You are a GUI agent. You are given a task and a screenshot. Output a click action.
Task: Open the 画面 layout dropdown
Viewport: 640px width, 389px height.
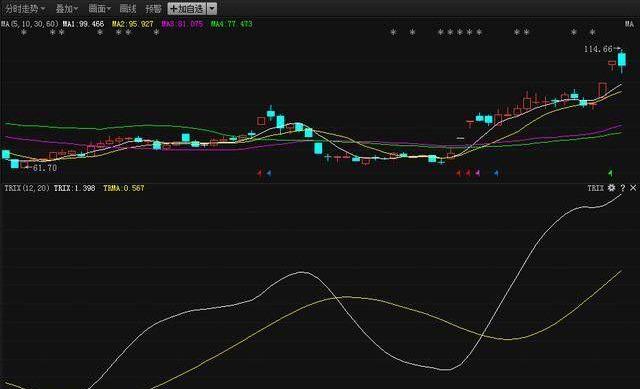[x=100, y=8]
